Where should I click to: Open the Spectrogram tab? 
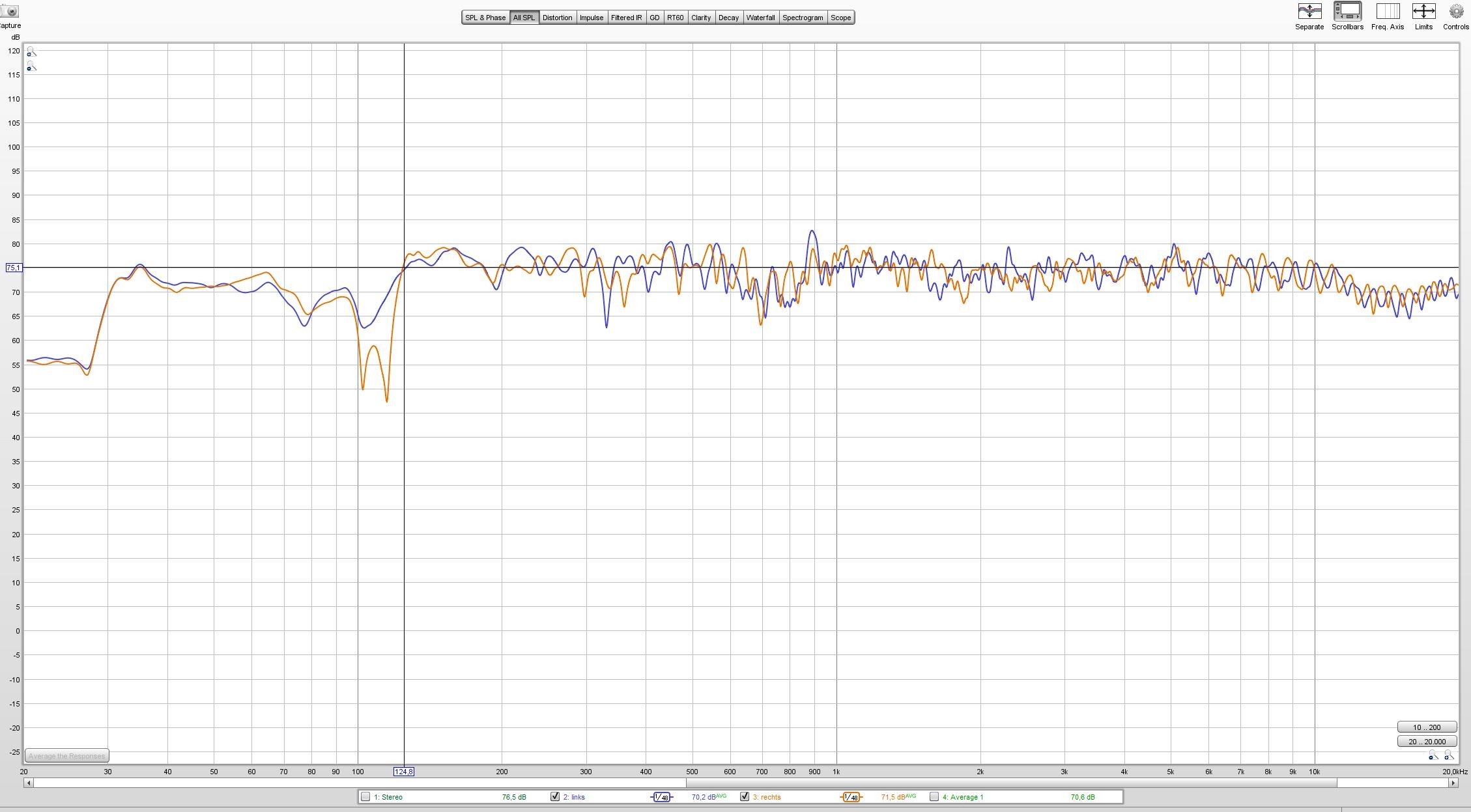pos(803,18)
